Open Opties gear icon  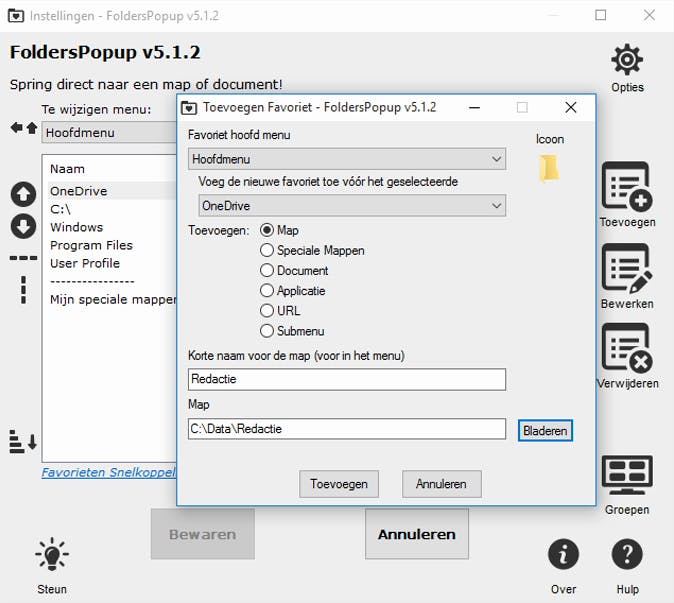tap(627, 59)
